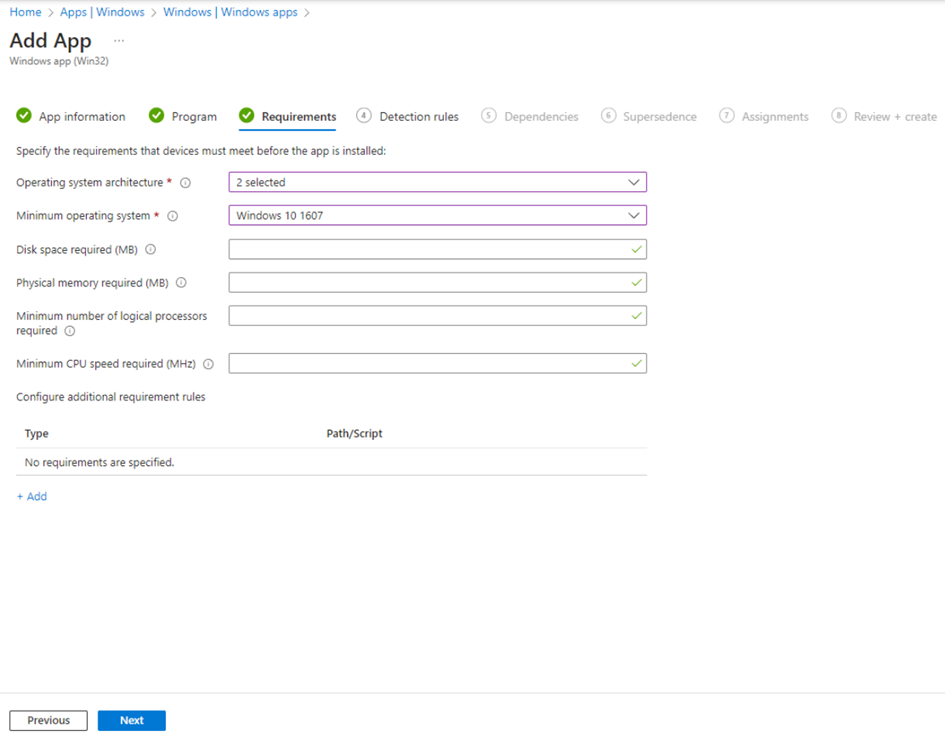
Task: Click info icon for Minimum logical processors
Action: (70, 331)
